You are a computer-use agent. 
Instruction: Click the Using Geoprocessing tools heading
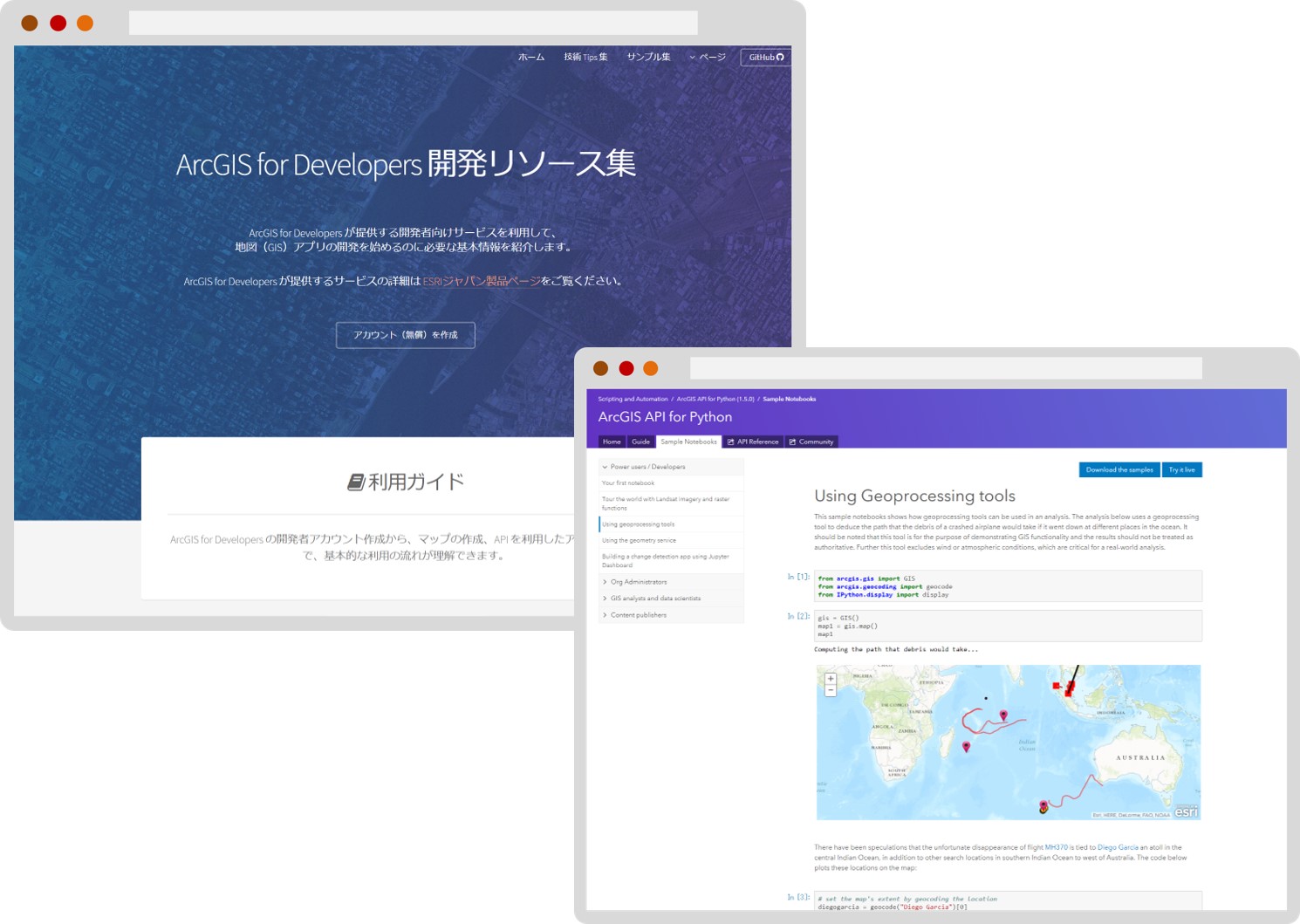(x=914, y=496)
